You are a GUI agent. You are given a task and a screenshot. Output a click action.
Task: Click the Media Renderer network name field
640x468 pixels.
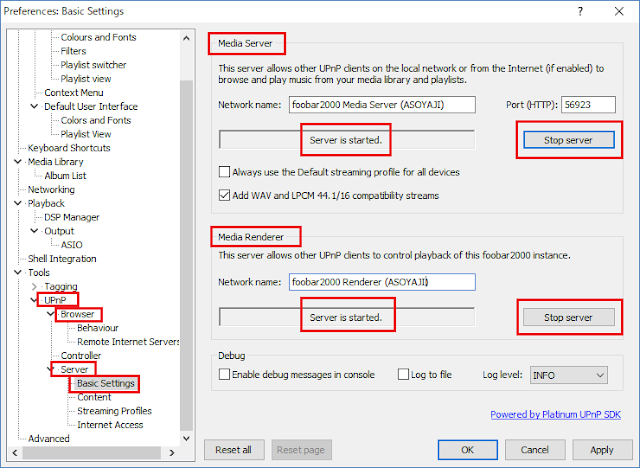pos(382,282)
